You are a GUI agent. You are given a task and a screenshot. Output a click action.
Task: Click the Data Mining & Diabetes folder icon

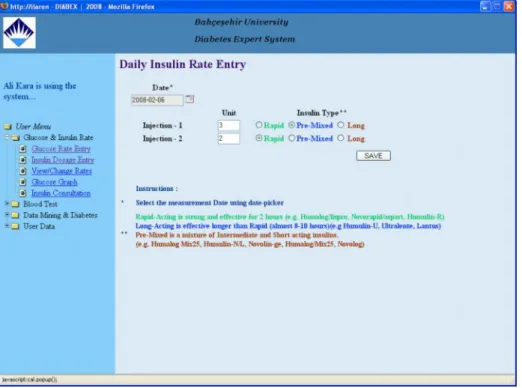(x=15, y=215)
